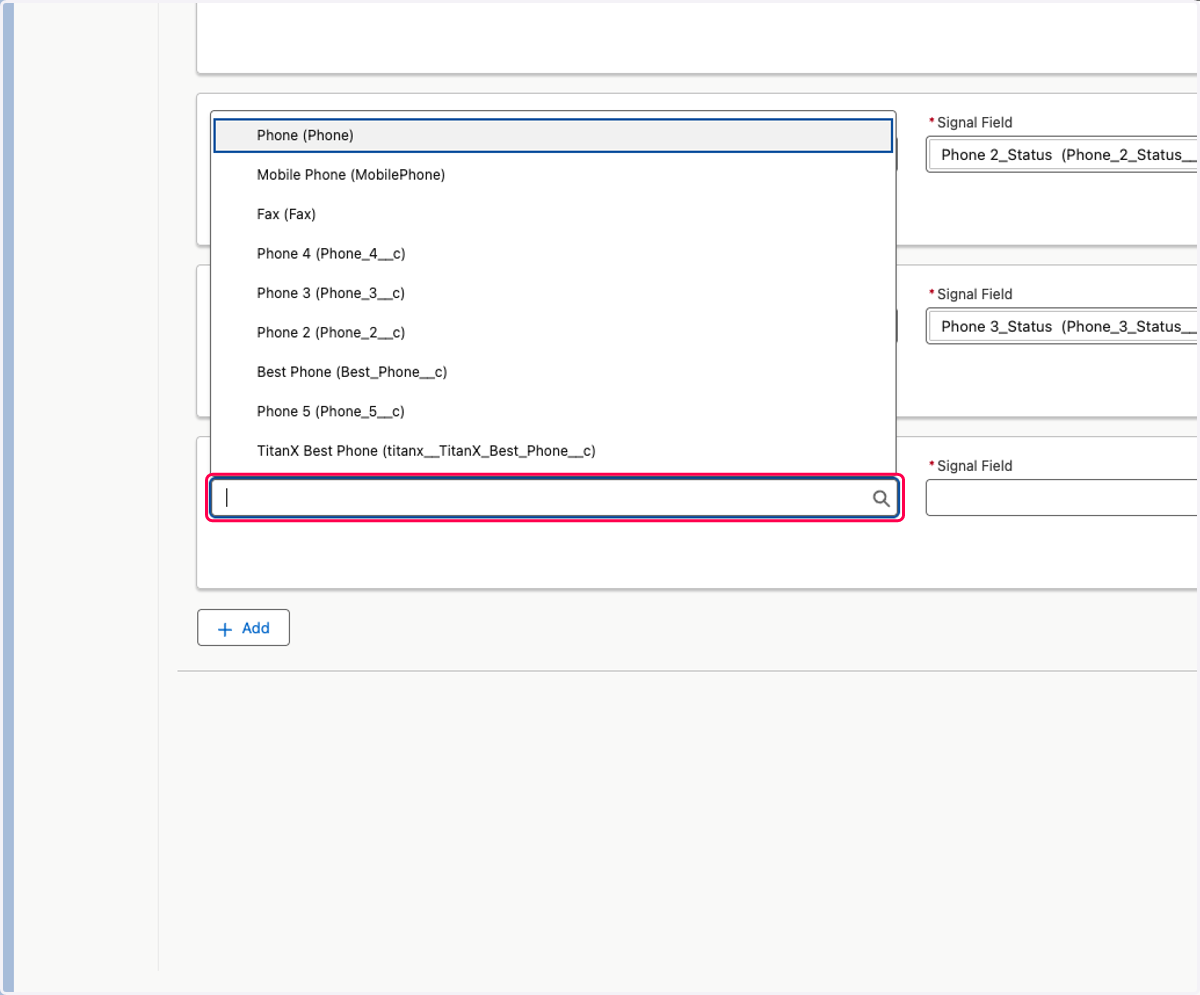Viewport: 1200px width, 995px height.
Task: Select Best Phone (Best_Phone__c) option
Action: coord(553,372)
